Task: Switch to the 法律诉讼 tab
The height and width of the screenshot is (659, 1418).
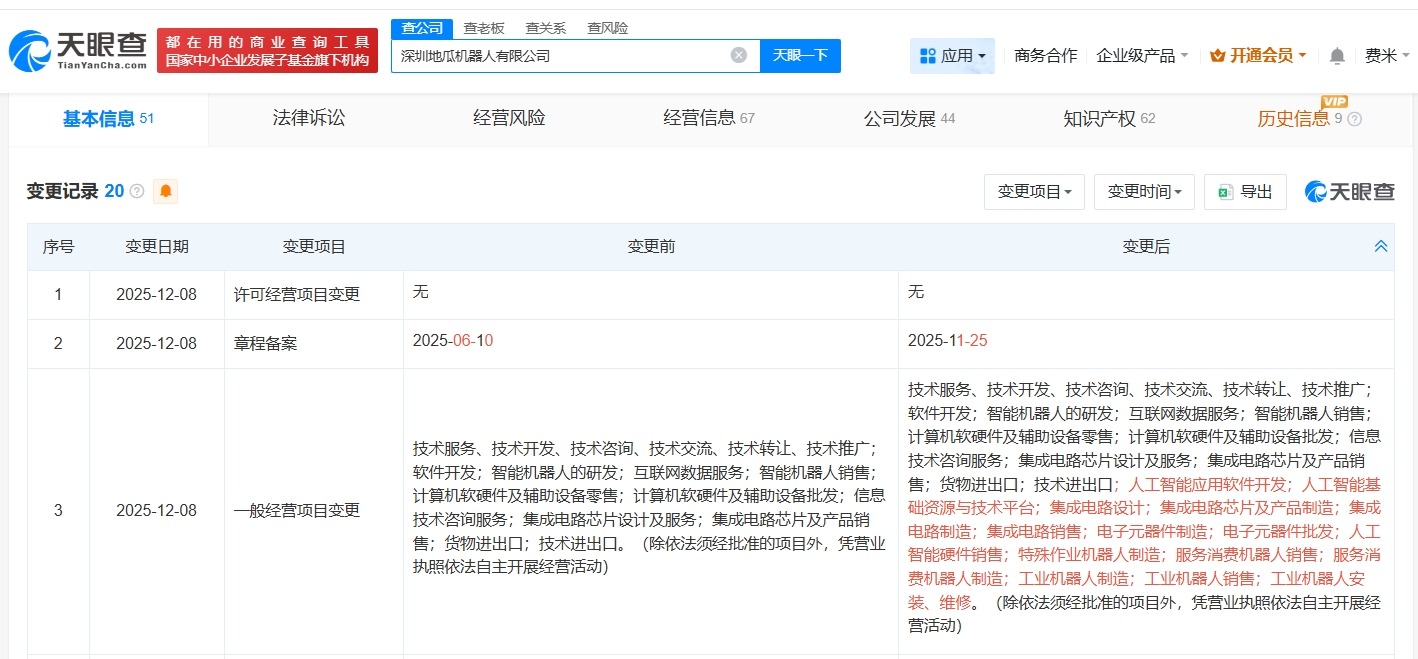Action: coord(308,117)
